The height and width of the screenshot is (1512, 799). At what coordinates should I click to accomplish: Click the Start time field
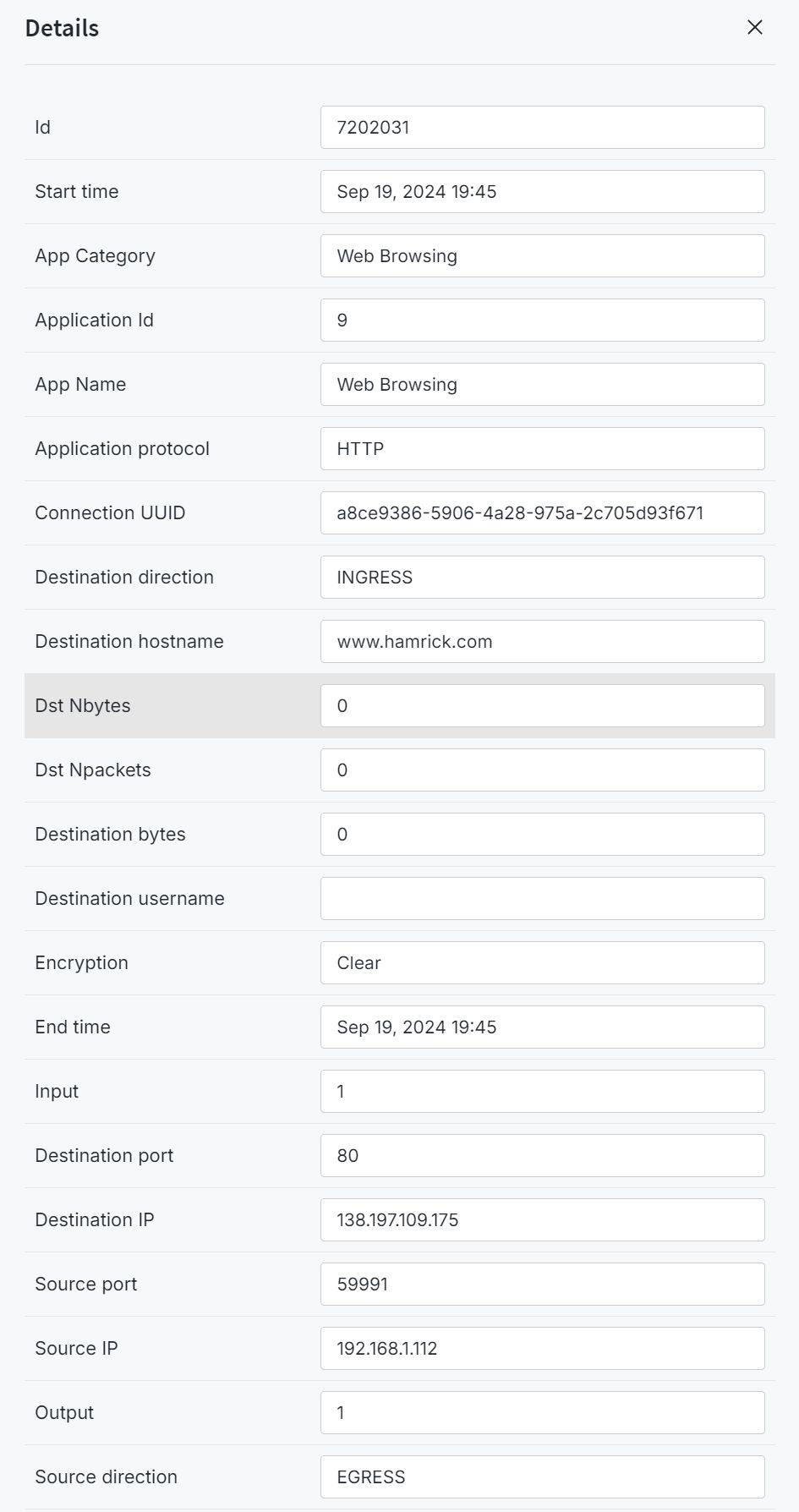click(543, 191)
